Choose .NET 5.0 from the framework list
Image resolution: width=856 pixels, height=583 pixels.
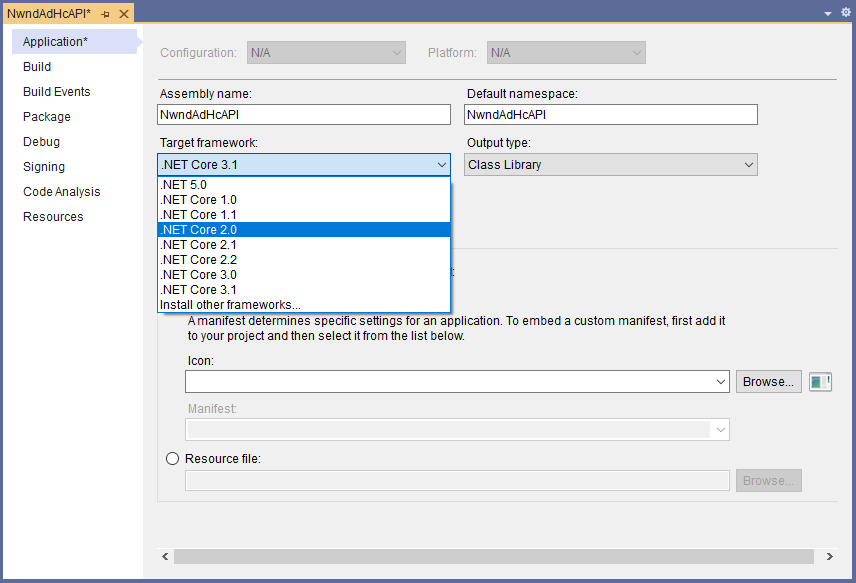[304, 185]
